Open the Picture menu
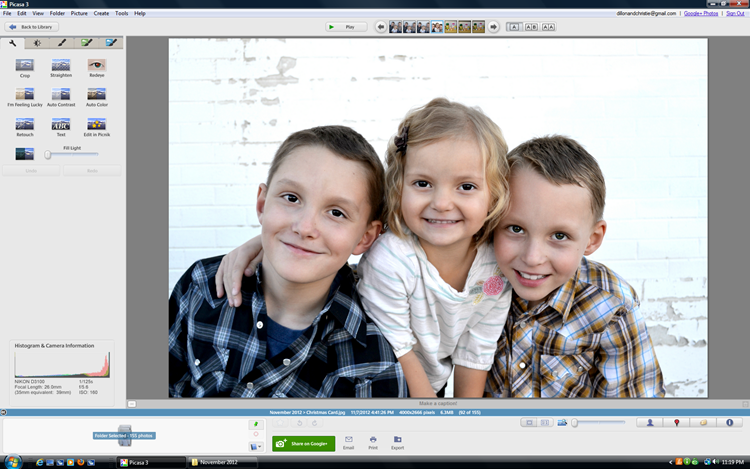Viewport: 750px width, 469px height. (x=79, y=13)
